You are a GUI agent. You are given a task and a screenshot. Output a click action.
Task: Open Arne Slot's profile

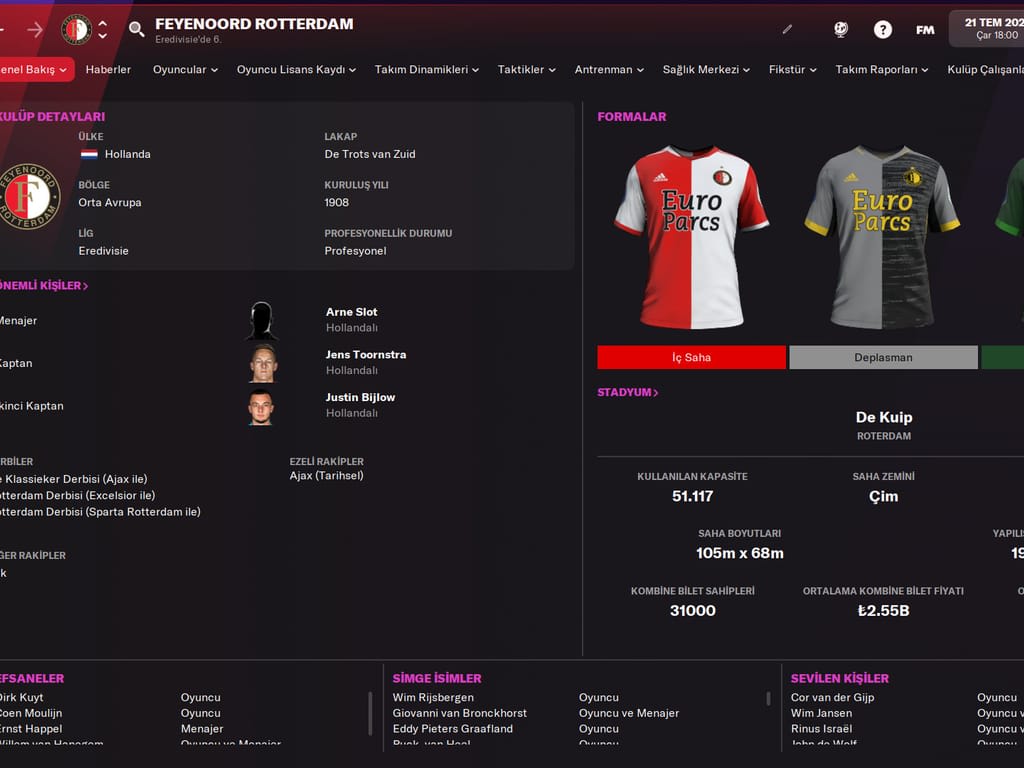351,312
